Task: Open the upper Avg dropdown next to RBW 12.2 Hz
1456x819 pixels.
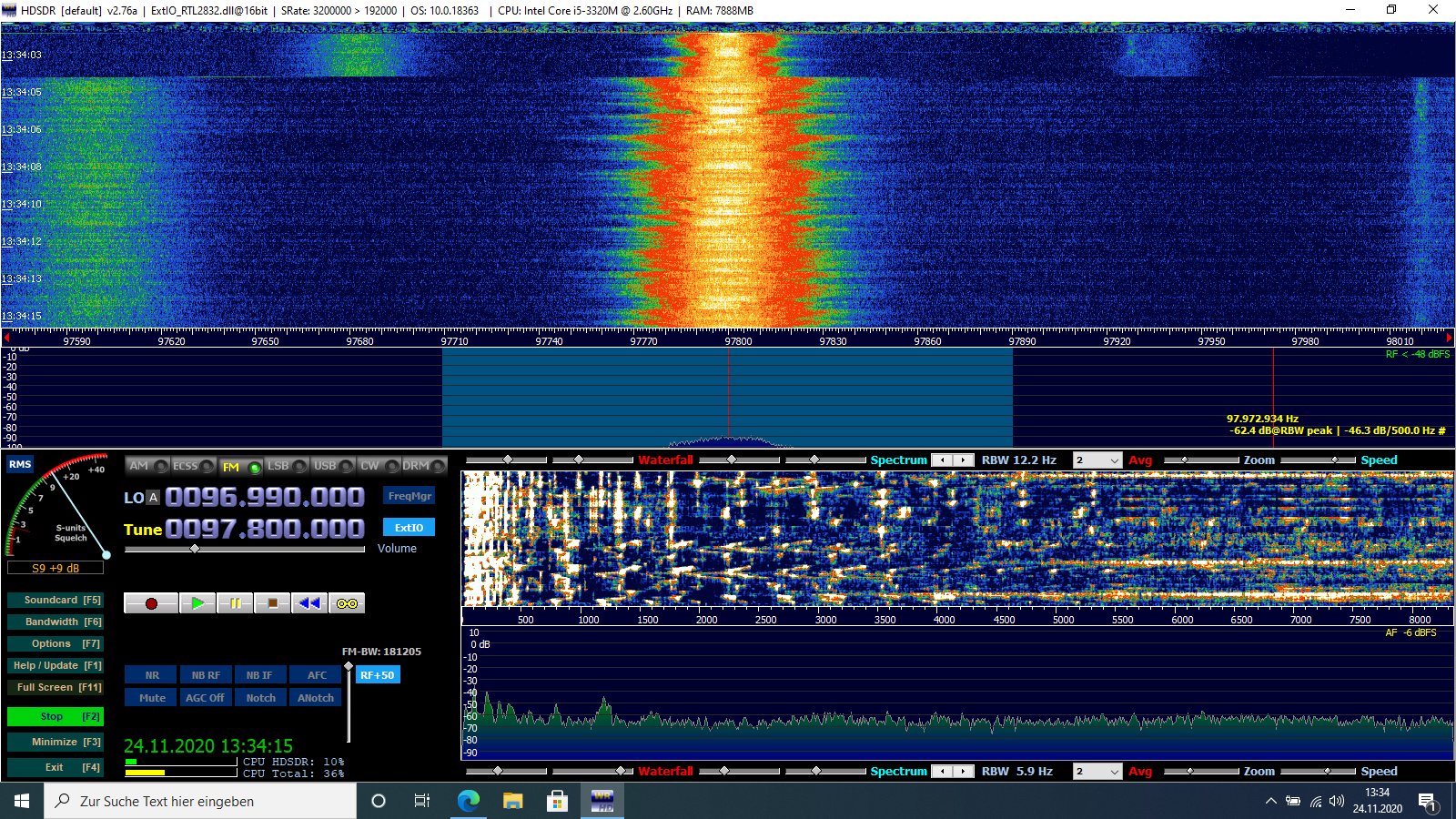Action: [1097, 460]
